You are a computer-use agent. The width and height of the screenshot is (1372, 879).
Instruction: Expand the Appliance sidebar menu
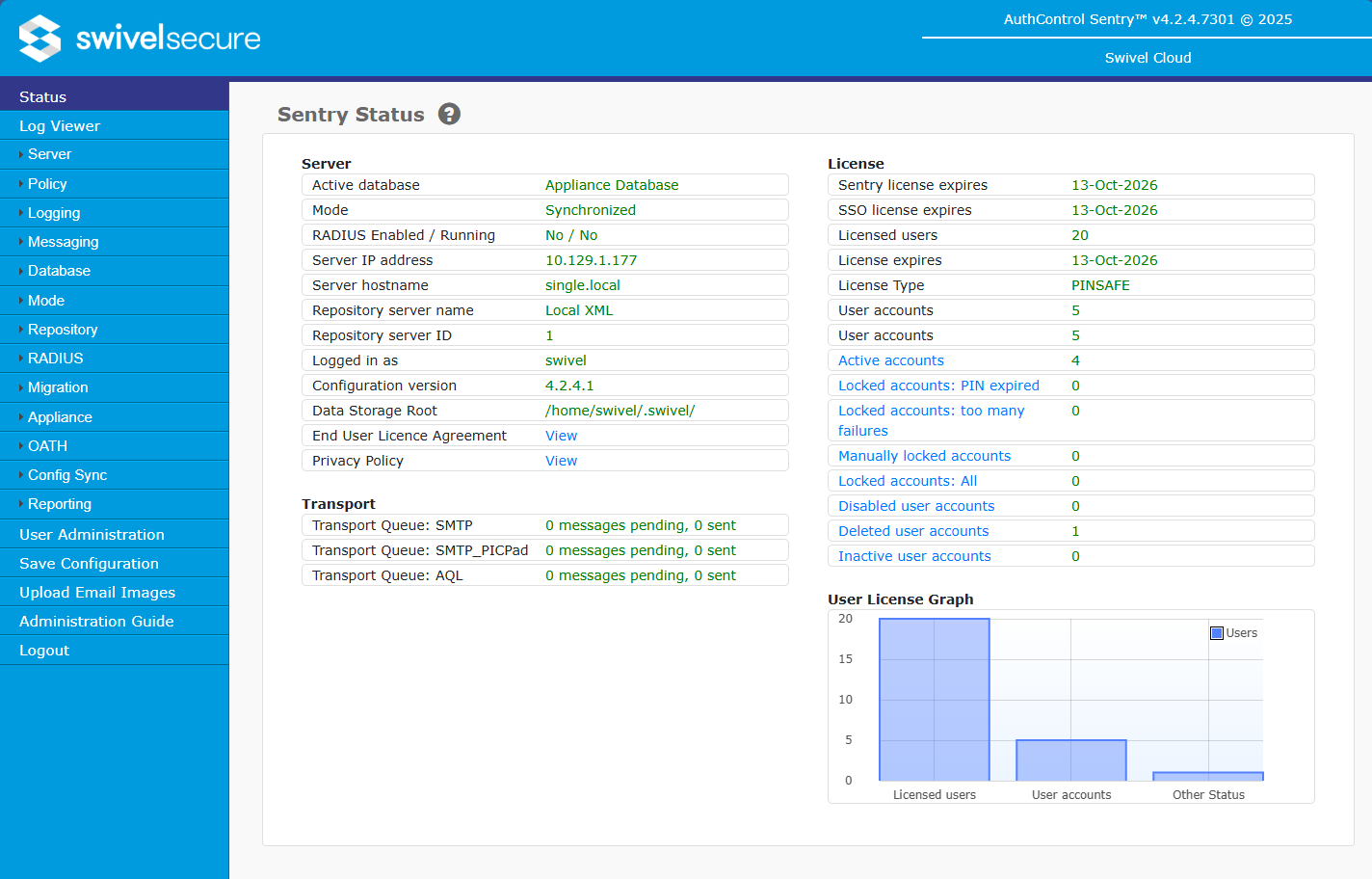pos(61,416)
